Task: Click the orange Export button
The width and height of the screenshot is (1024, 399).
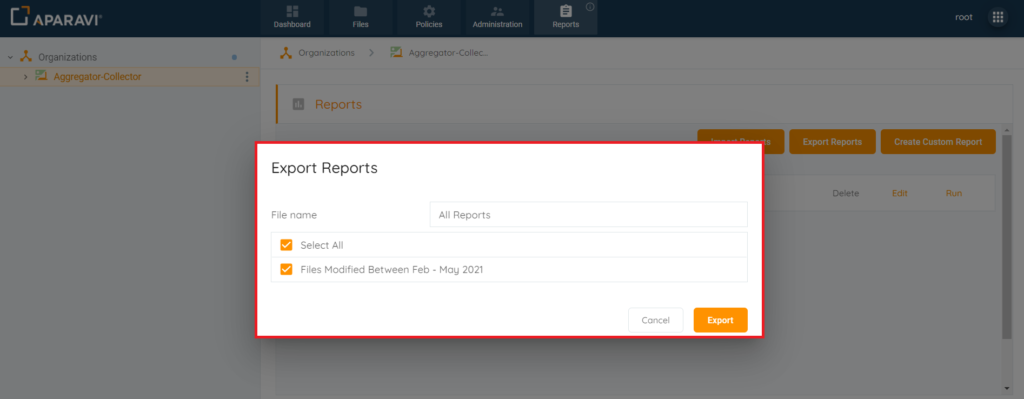Action: point(720,320)
